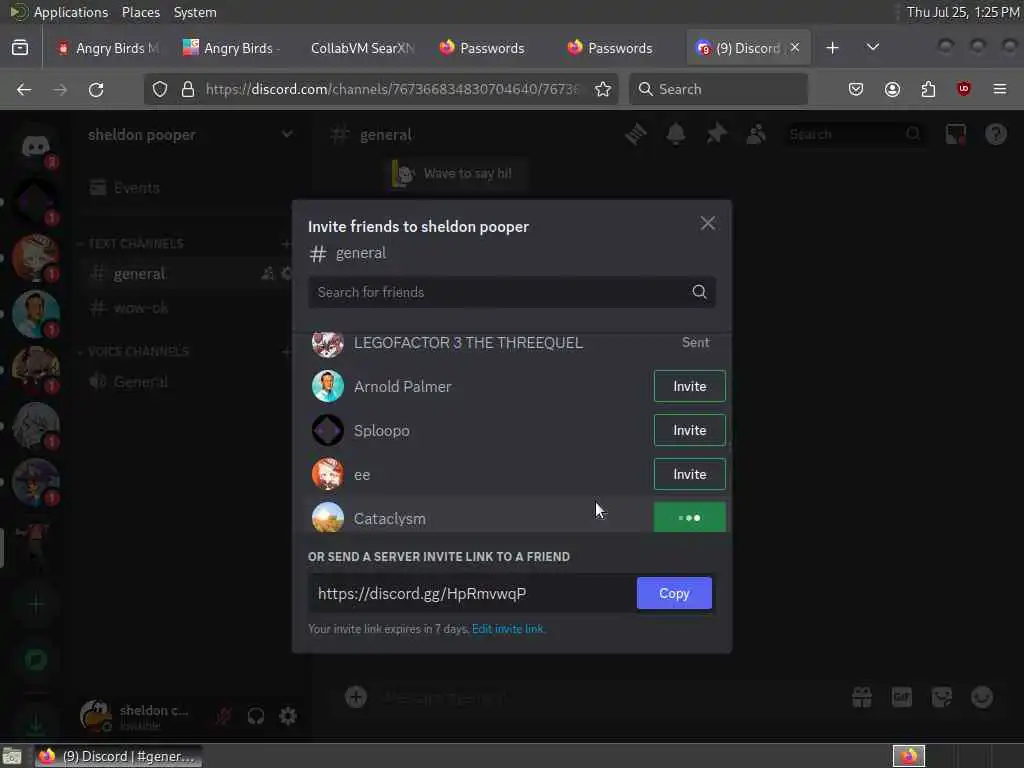Viewport: 1024px width, 768px height.
Task: Open the Applications menu in top panel
Action: [71, 12]
